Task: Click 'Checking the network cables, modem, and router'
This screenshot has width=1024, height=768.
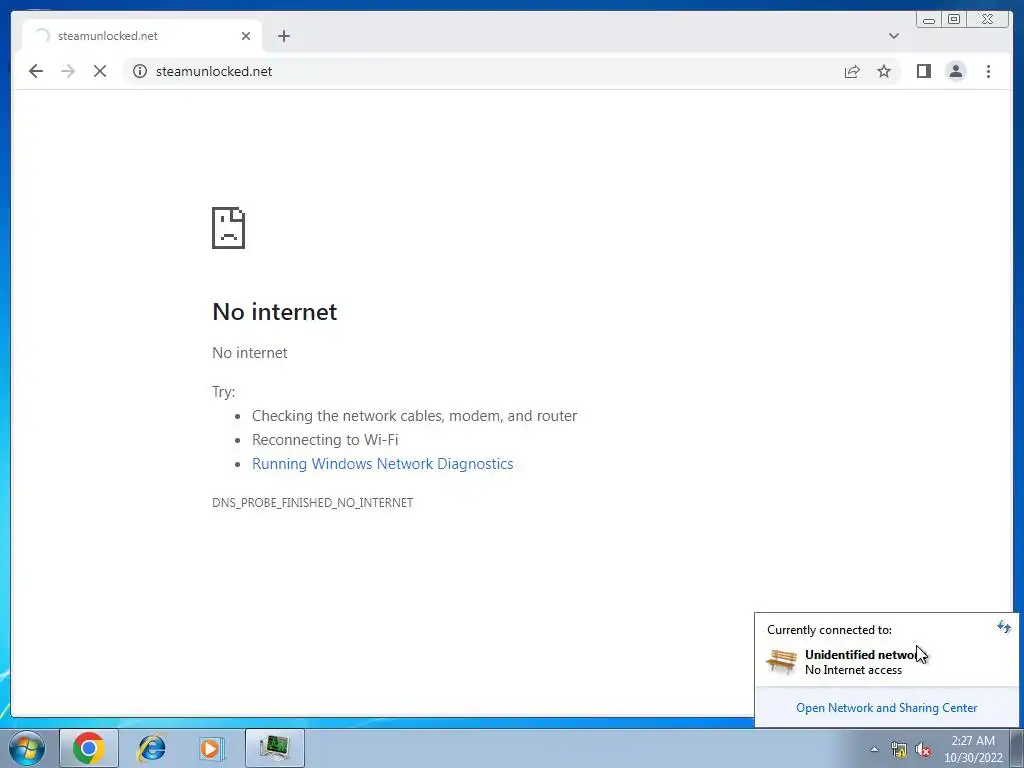Action: click(x=415, y=416)
